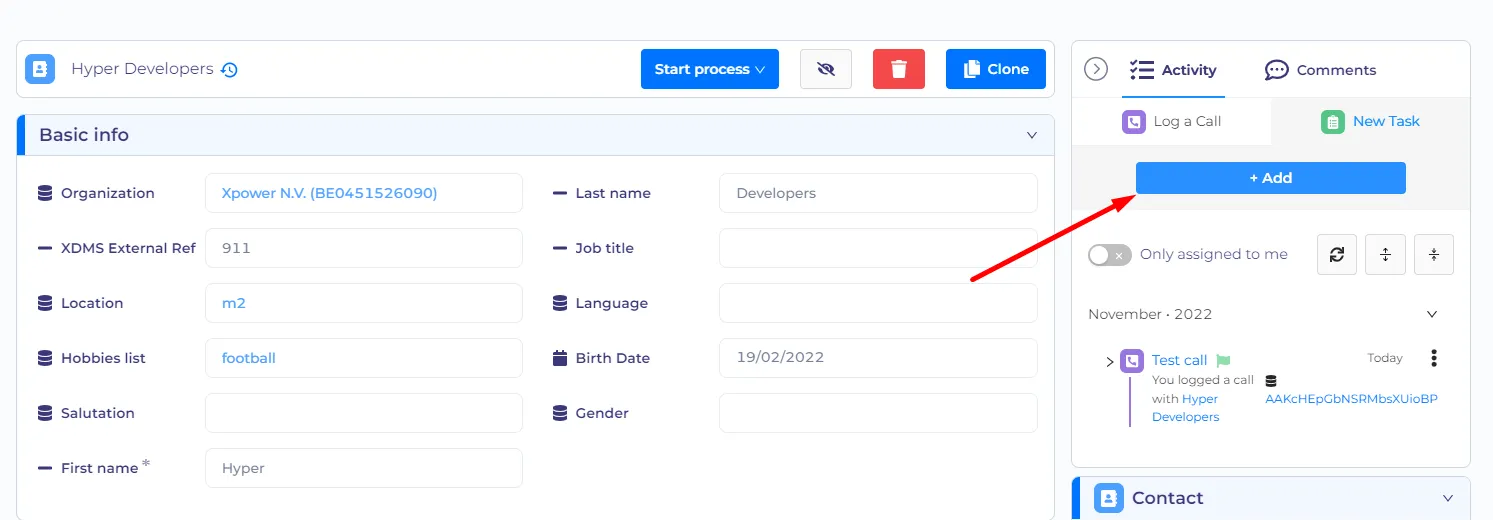Image resolution: width=1493 pixels, height=520 pixels.
Task: Click the empty Job title field
Action: click(x=878, y=248)
